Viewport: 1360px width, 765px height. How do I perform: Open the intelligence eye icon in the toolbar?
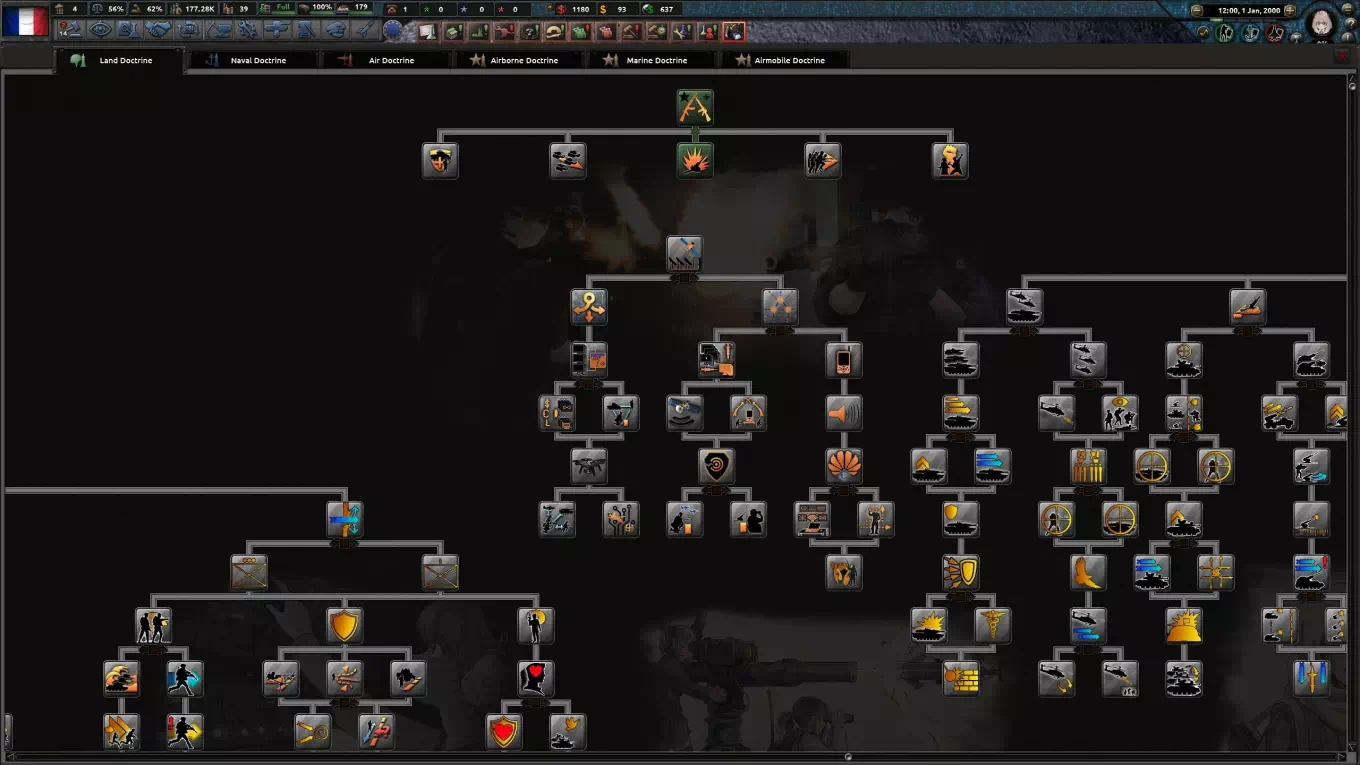100,31
